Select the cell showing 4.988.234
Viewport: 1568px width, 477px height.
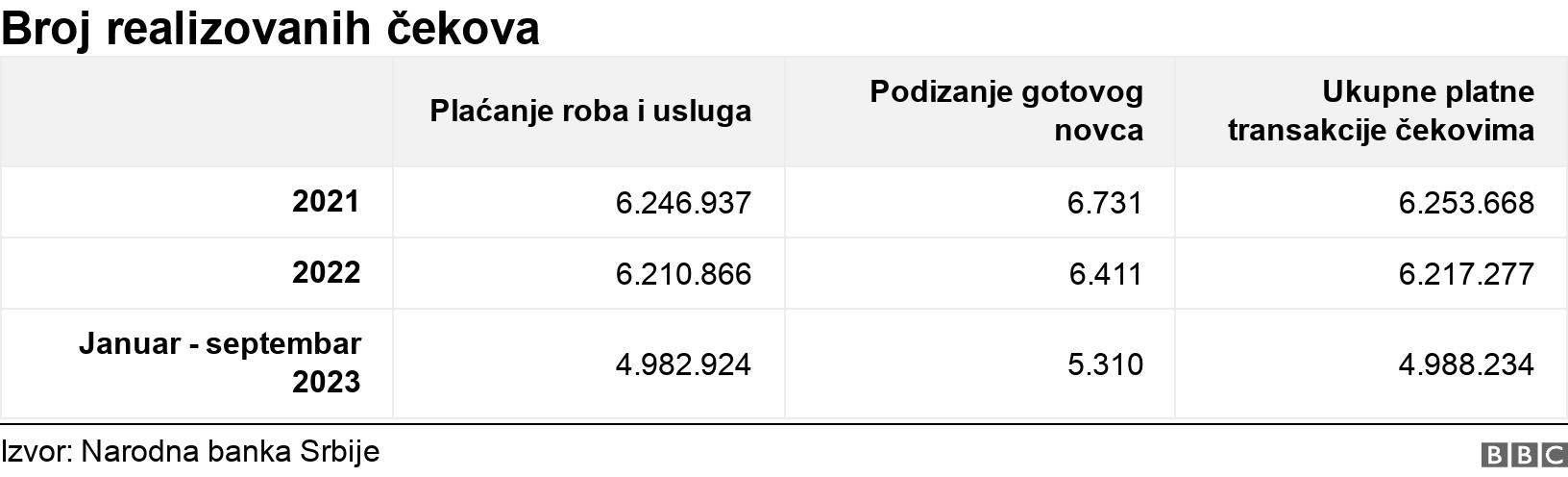(1466, 364)
